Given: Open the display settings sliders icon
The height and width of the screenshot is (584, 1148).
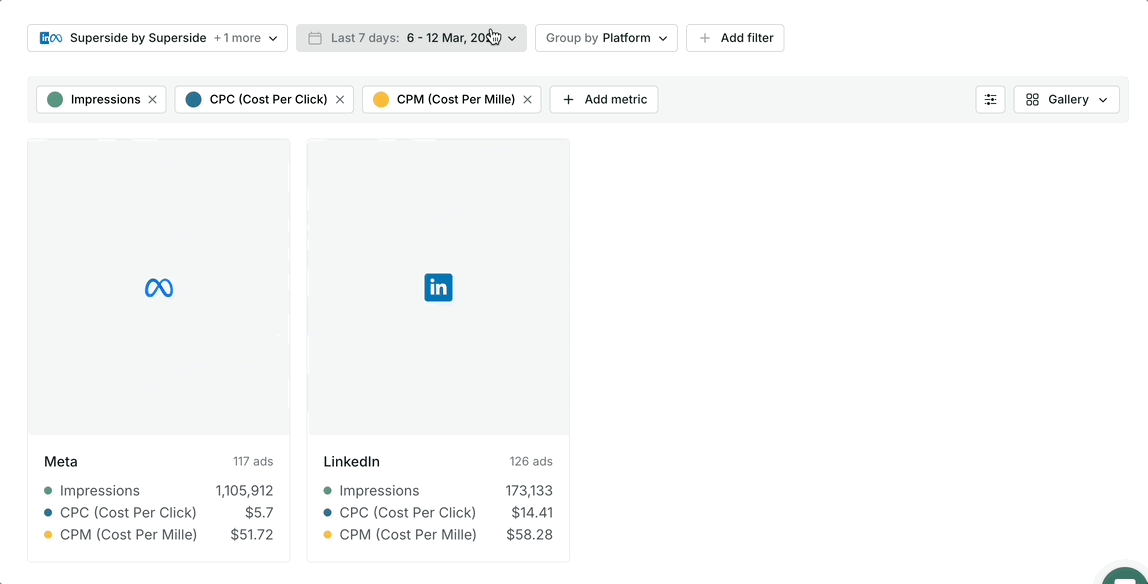Looking at the screenshot, I should [990, 100].
